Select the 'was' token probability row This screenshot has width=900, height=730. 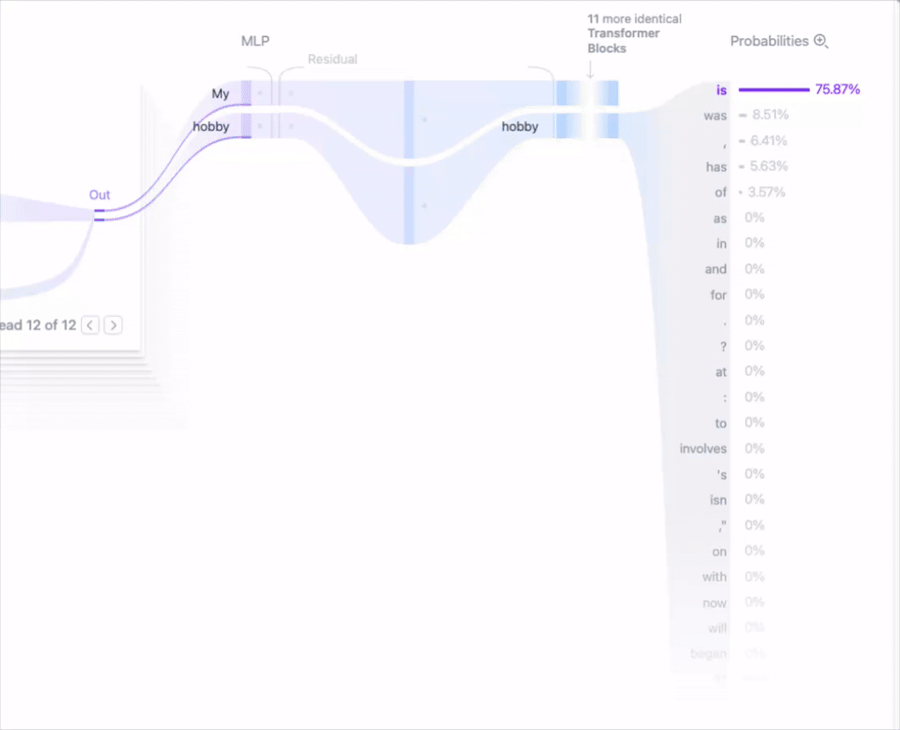click(746, 115)
